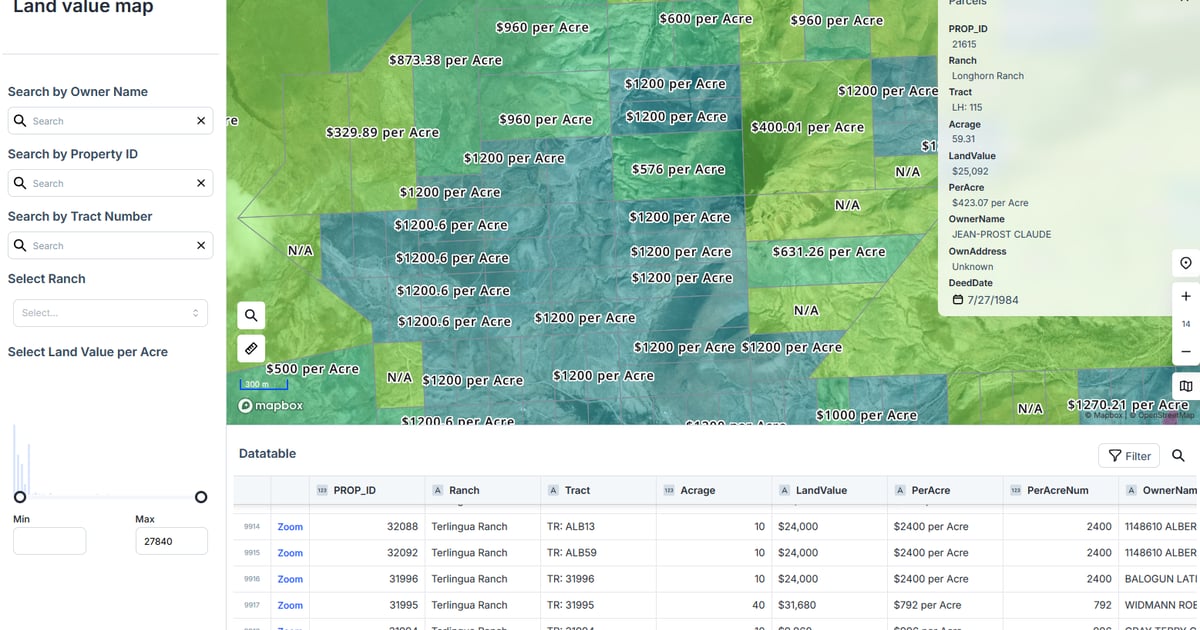The image size is (1200, 630).
Task: Click the Mapbox logo on the map
Action: 270,405
